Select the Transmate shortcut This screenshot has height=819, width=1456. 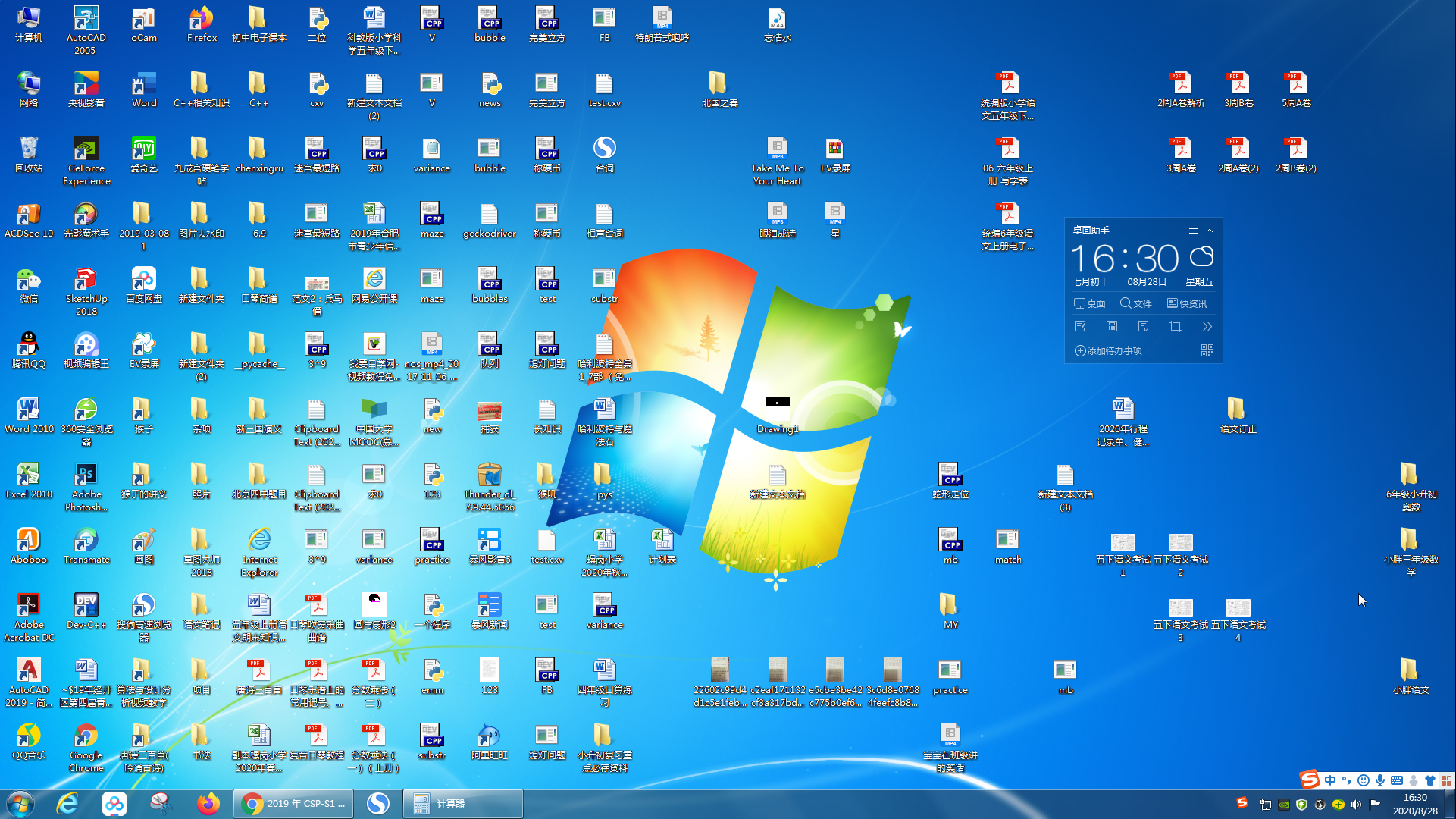[86, 546]
